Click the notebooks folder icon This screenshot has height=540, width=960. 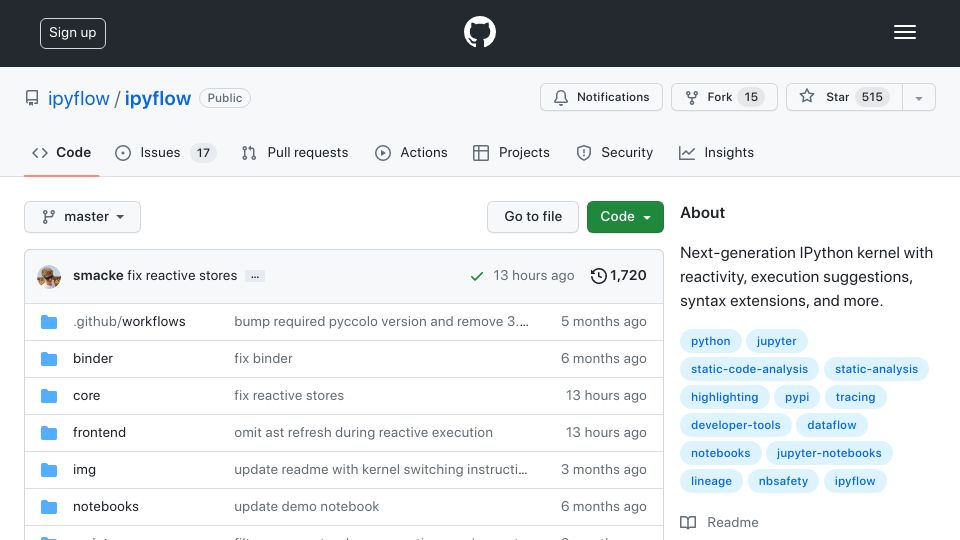click(x=49, y=507)
